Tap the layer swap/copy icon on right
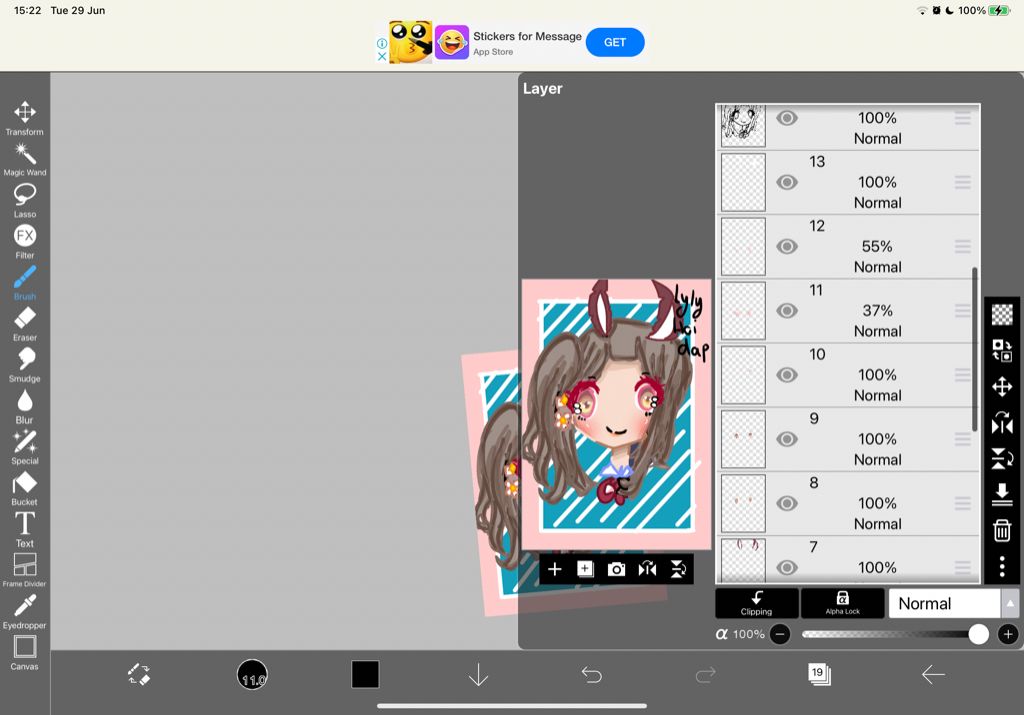This screenshot has height=715, width=1024. coord(1002,351)
